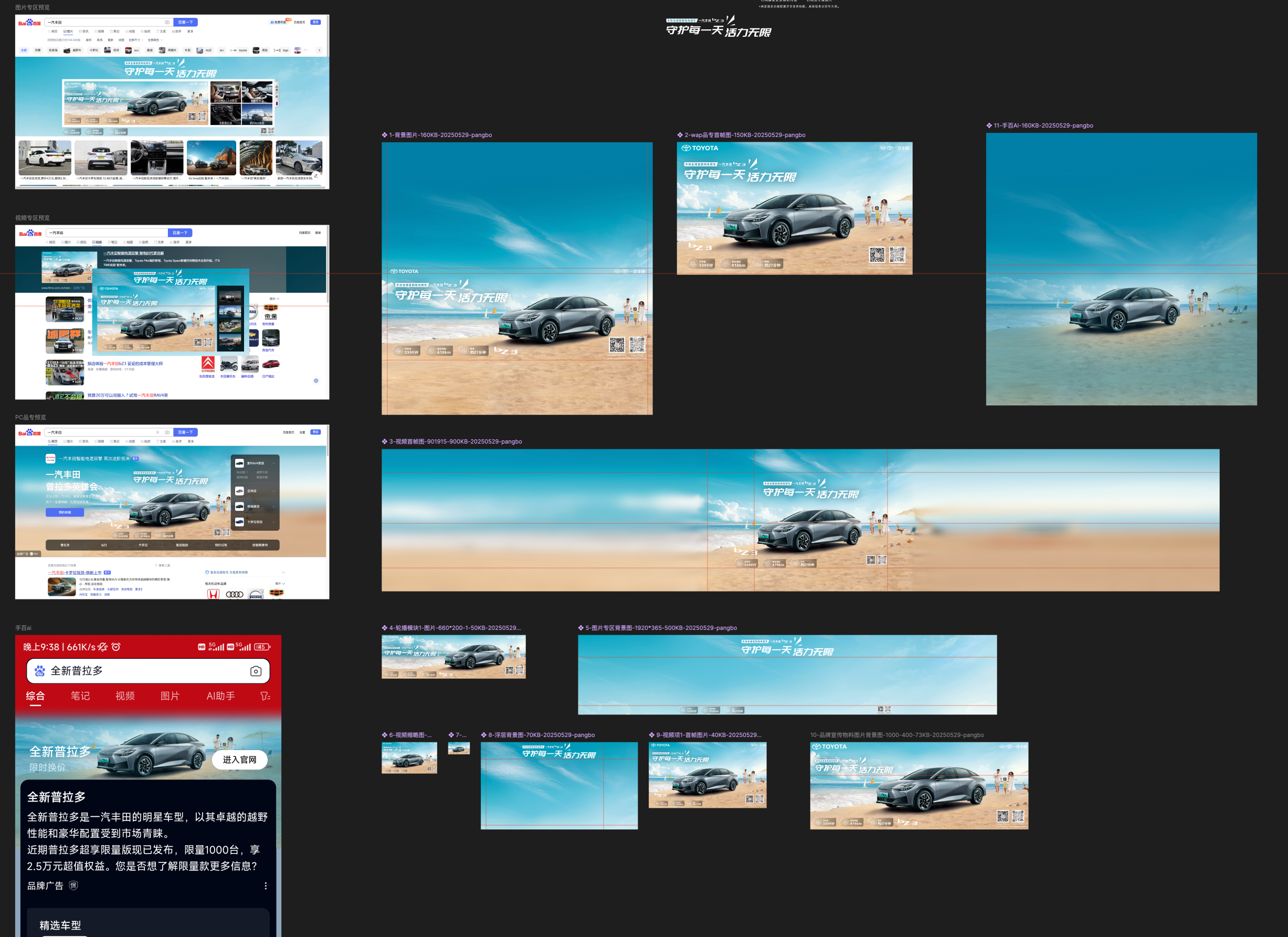Click component icon of frame 2-wap品专首帧图
The image size is (1288, 937).
[680, 135]
